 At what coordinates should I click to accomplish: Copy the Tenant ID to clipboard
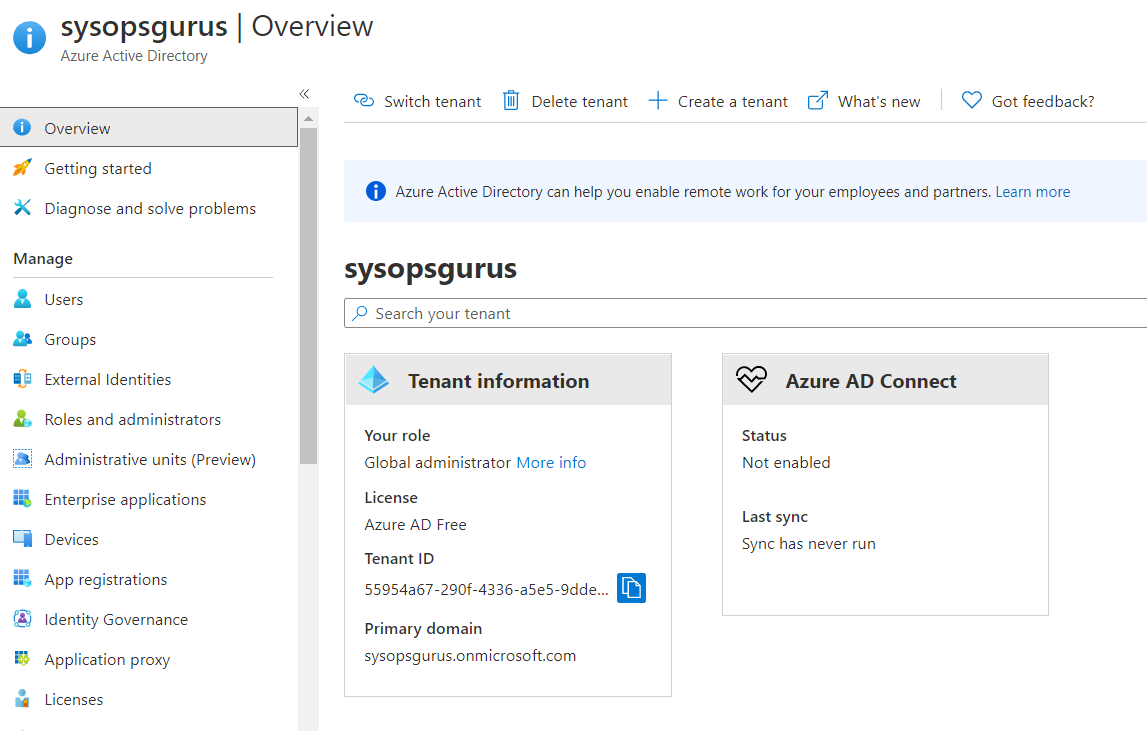[x=631, y=588]
